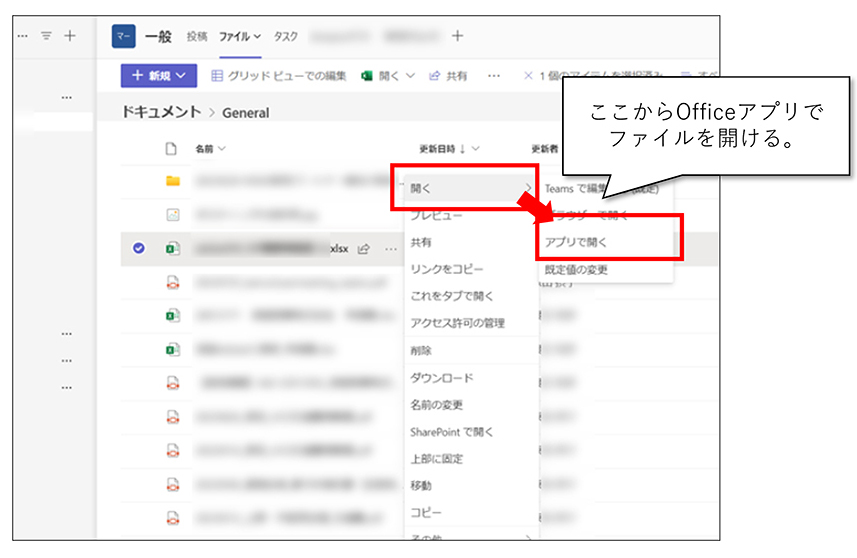Click the yellow folder icon in file list

point(172,181)
